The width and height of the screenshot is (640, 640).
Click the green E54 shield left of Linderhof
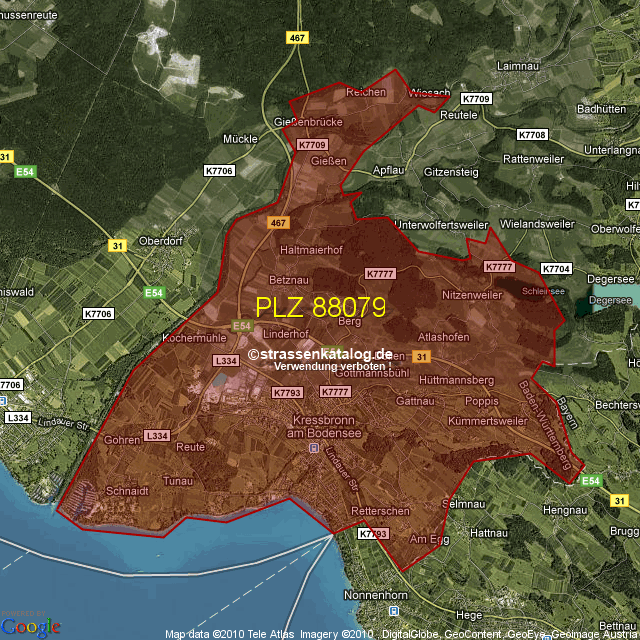click(241, 326)
